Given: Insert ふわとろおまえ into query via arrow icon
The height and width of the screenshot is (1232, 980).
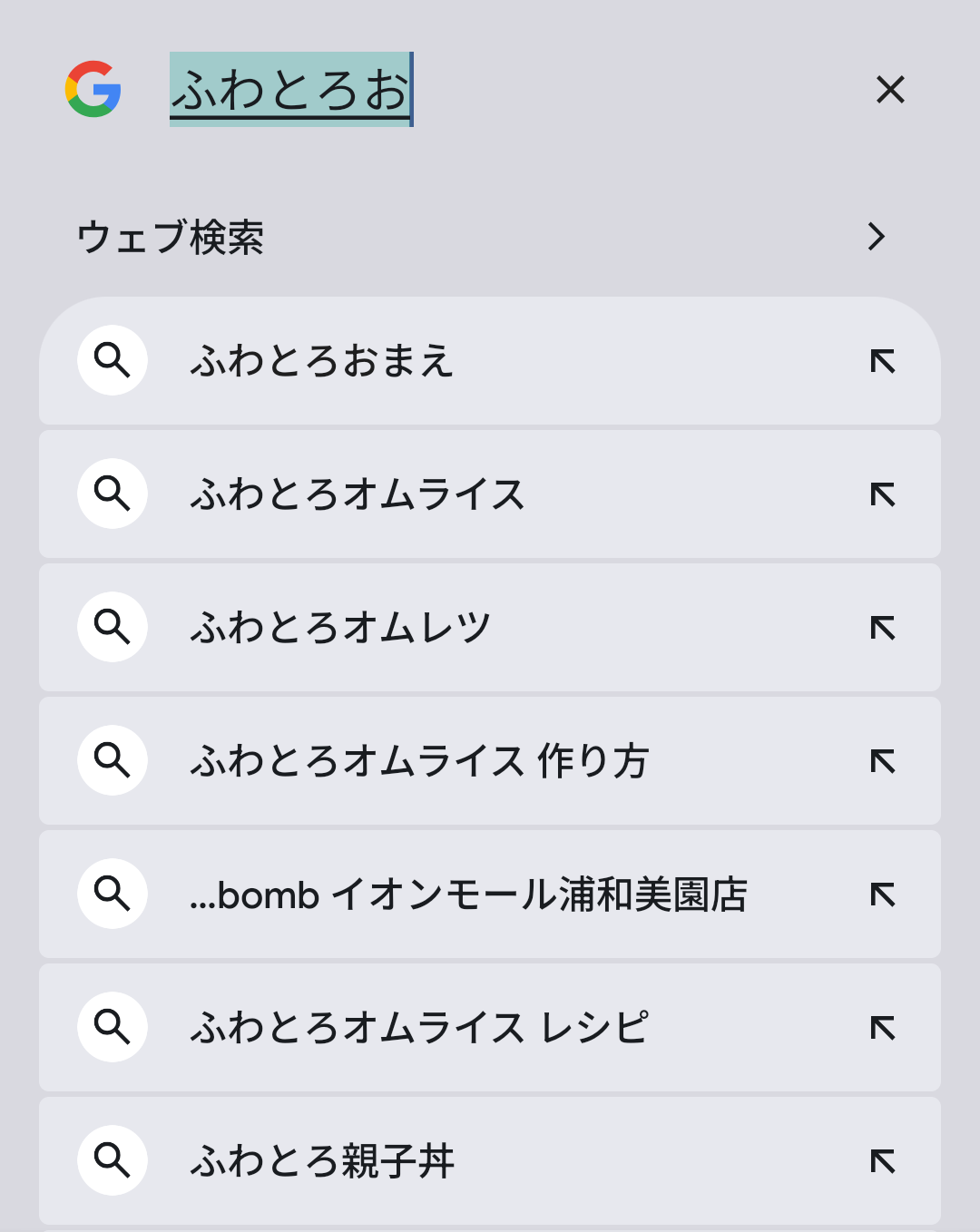Looking at the screenshot, I should 883,361.
